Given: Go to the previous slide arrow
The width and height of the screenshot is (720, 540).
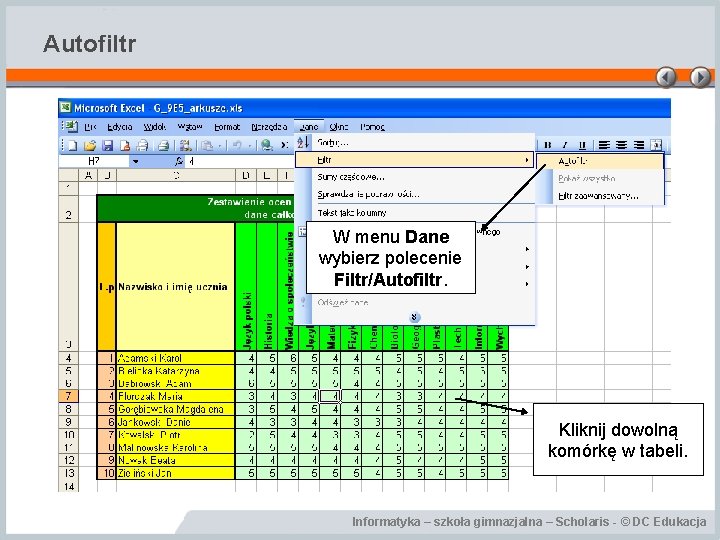Looking at the screenshot, I should tap(666, 77).
